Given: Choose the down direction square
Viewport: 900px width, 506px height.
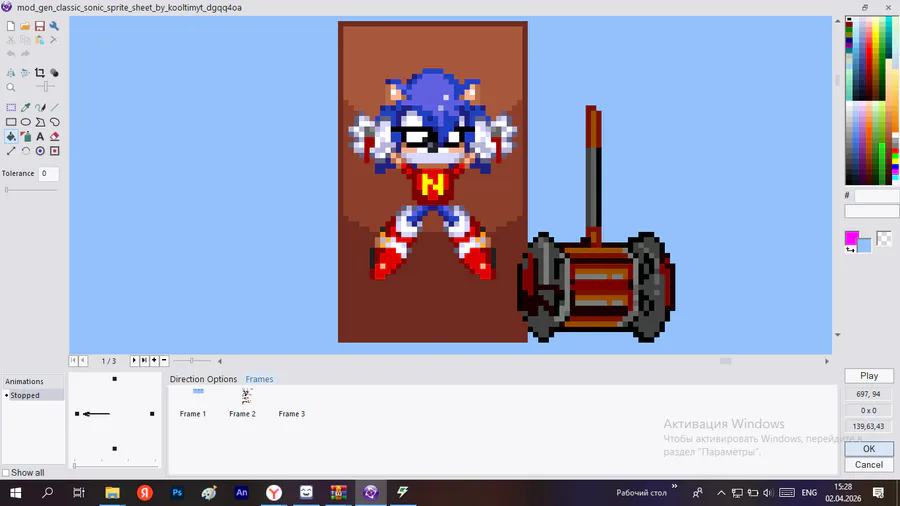Looking at the screenshot, I should [x=115, y=449].
